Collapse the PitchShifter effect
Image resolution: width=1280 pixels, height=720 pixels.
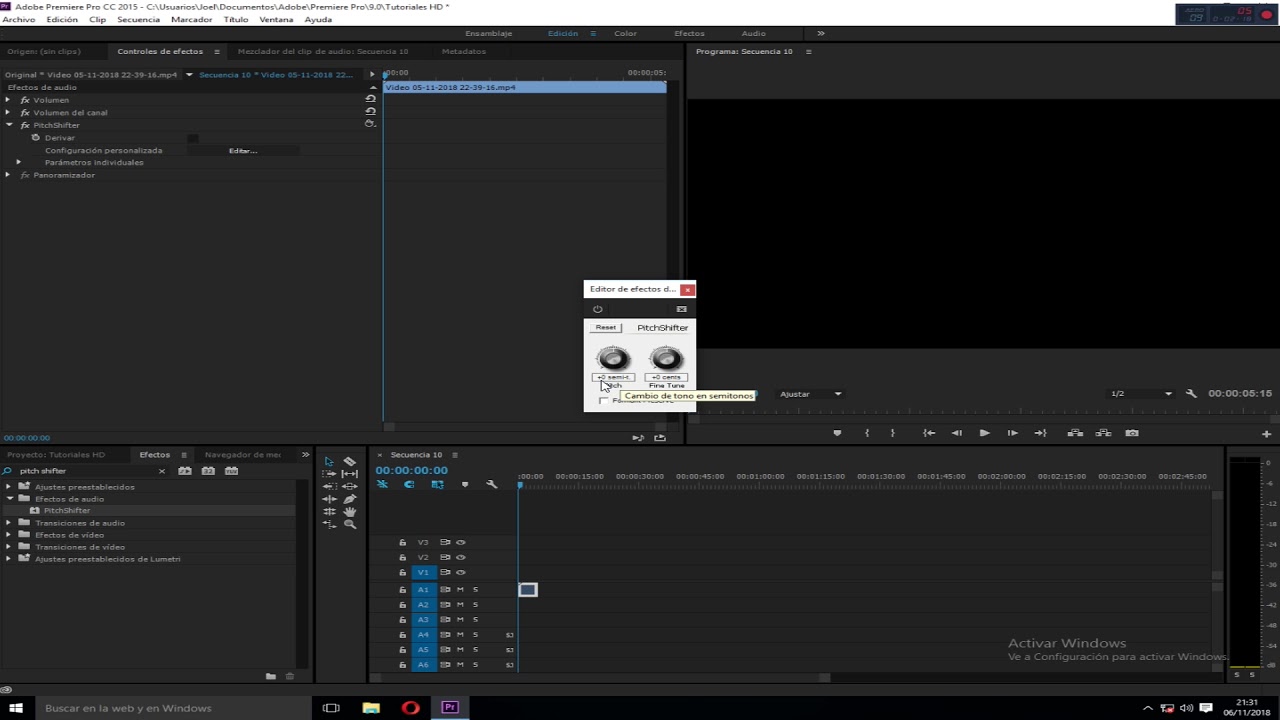pyautogui.click(x=8, y=125)
